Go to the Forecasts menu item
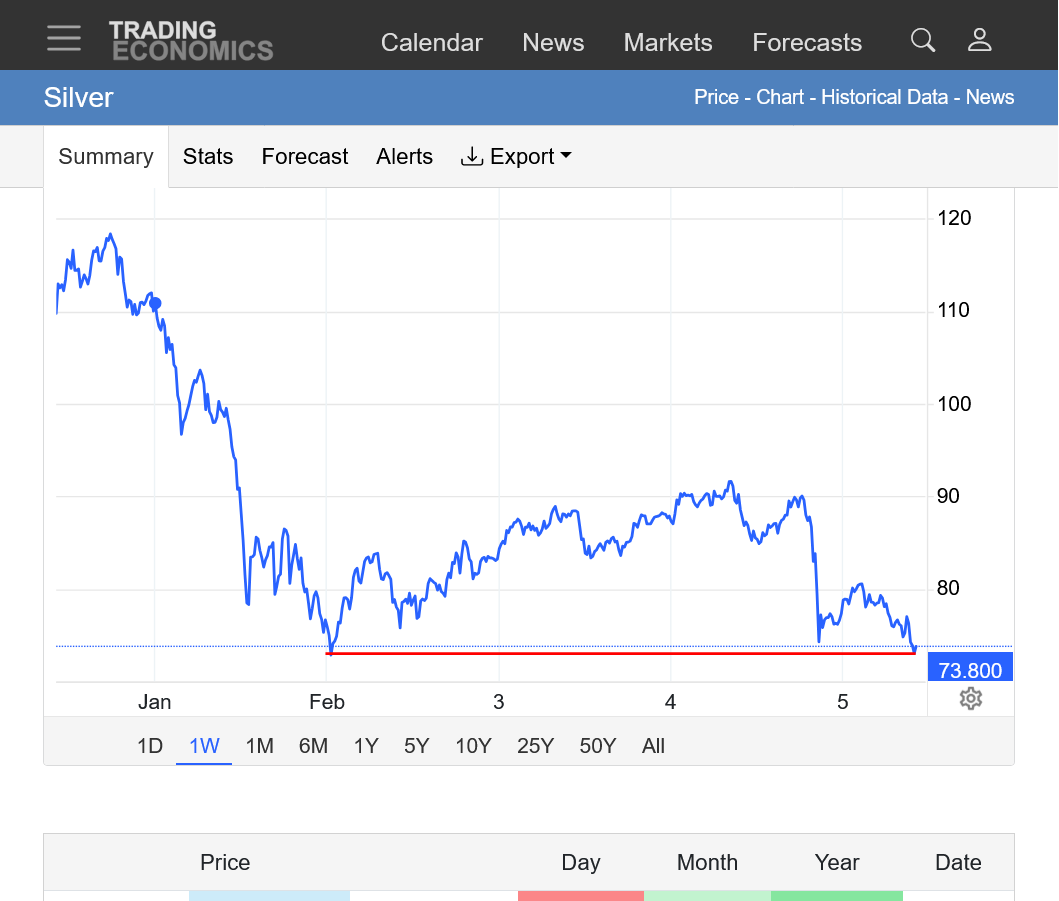 tap(807, 43)
